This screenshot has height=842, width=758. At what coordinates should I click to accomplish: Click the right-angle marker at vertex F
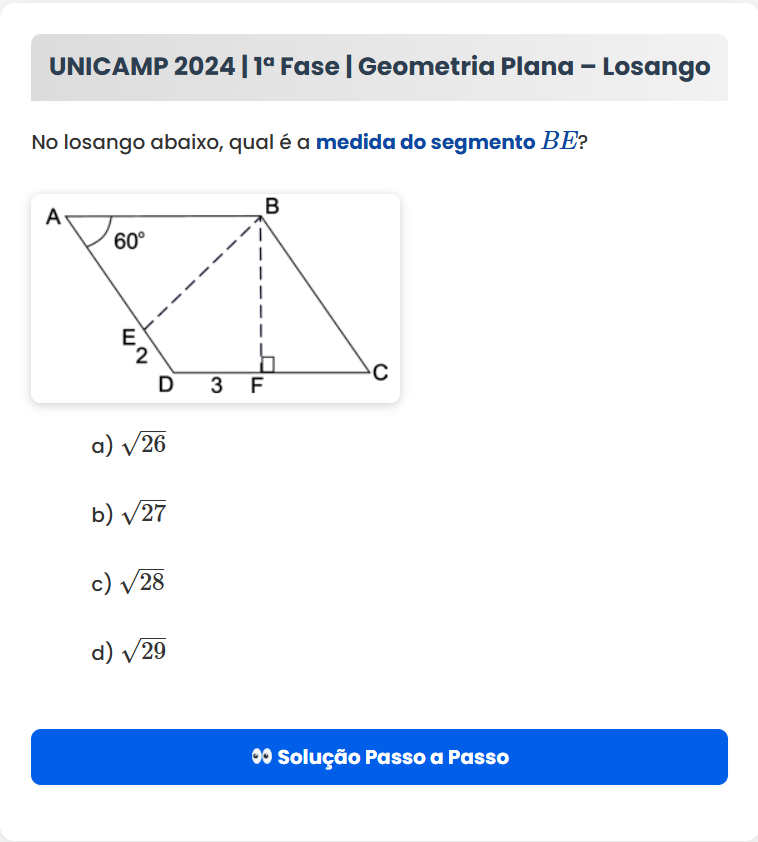click(267, 364)
